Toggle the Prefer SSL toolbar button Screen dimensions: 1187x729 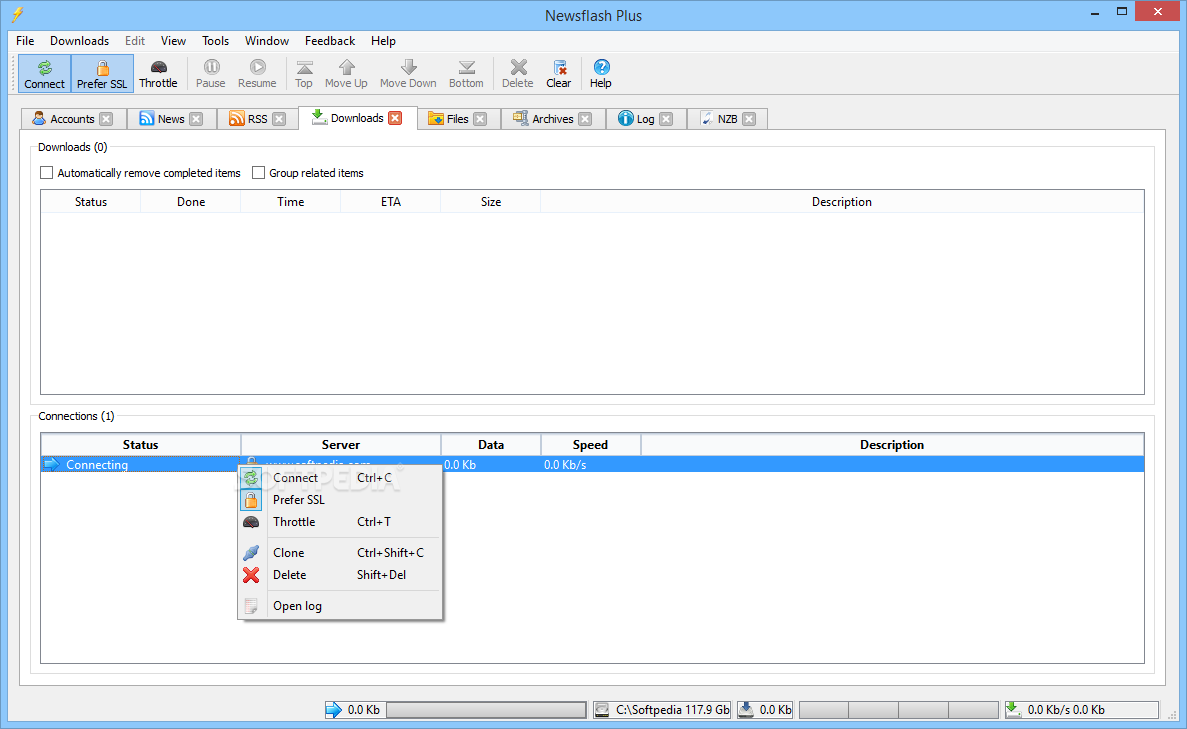click(102, 73)
